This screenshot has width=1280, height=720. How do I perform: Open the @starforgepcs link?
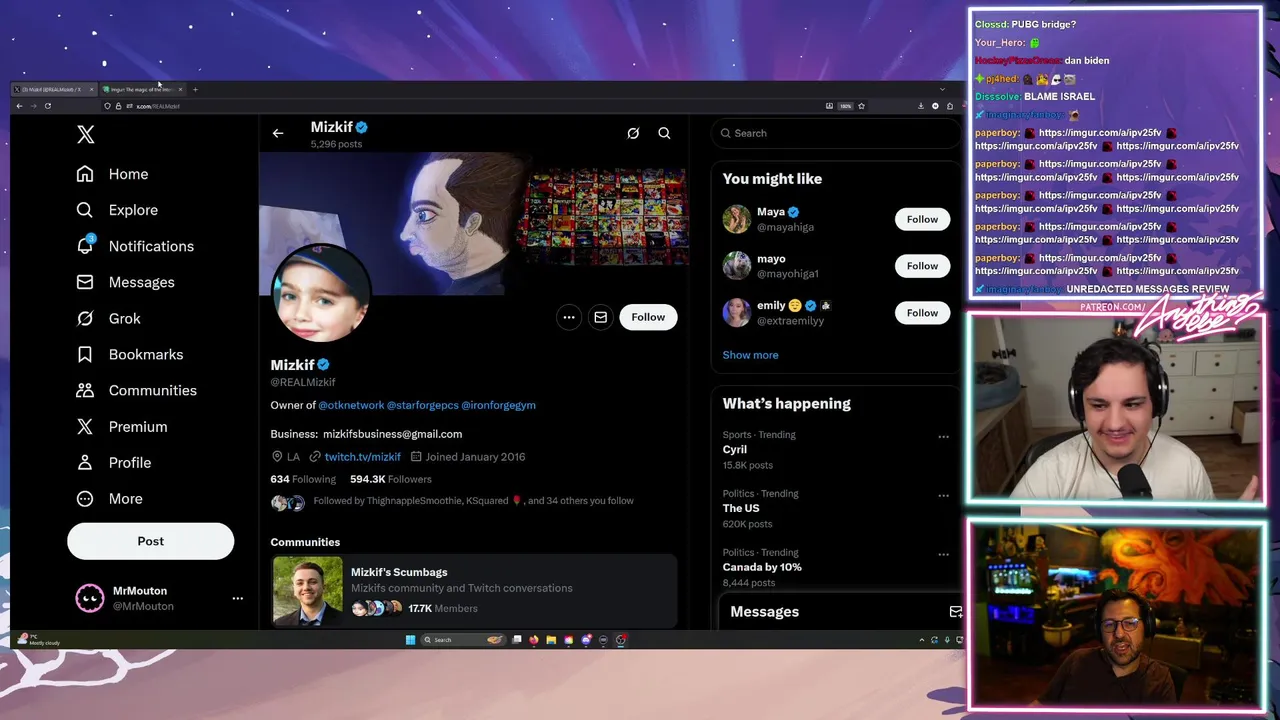tap(422, 405)
